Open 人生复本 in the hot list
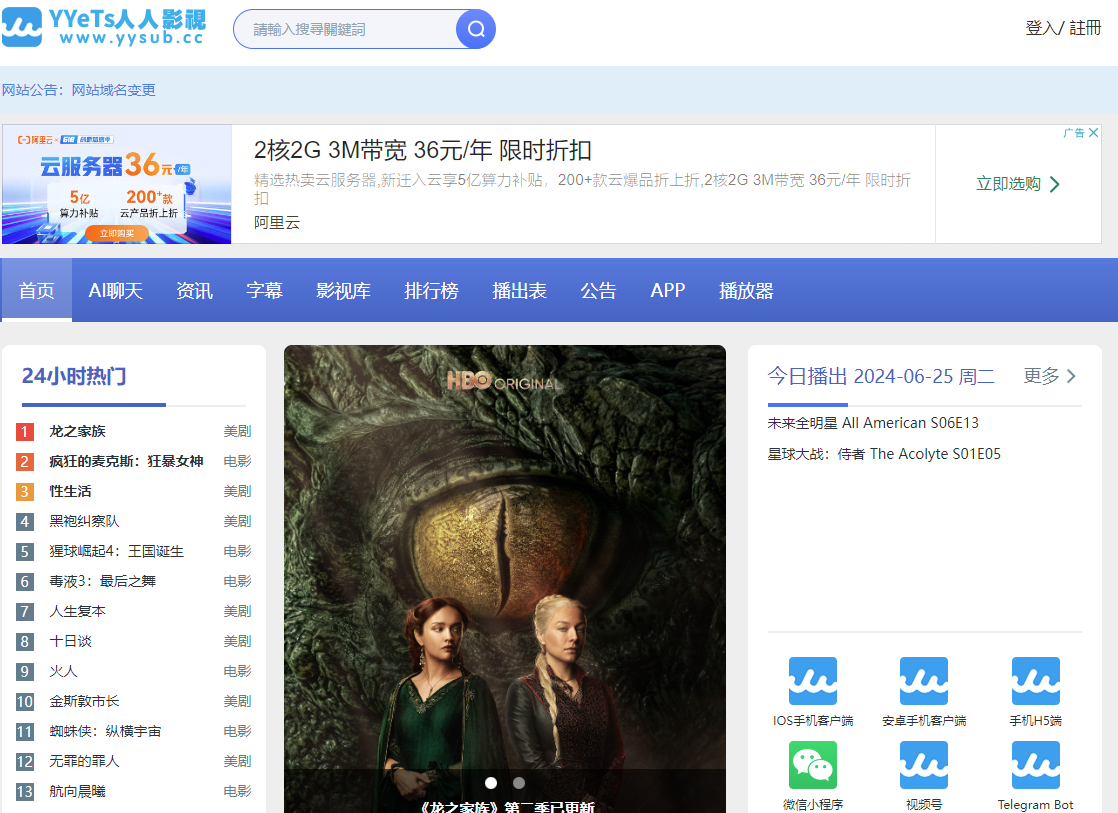 77,611
